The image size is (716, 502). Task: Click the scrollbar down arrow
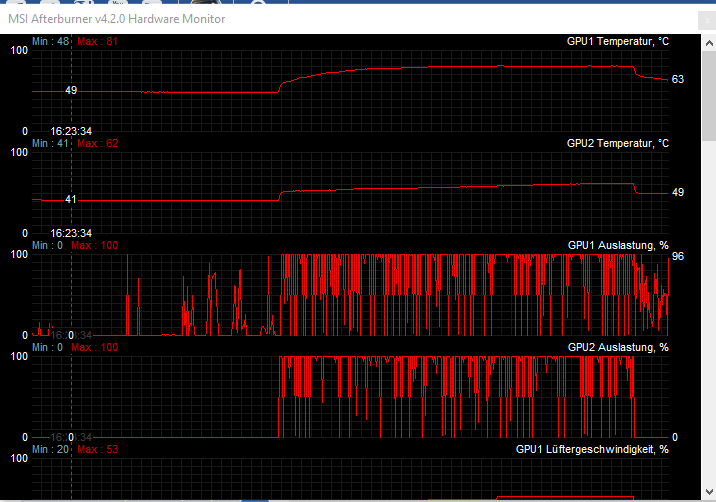click(x=709, y=492)
